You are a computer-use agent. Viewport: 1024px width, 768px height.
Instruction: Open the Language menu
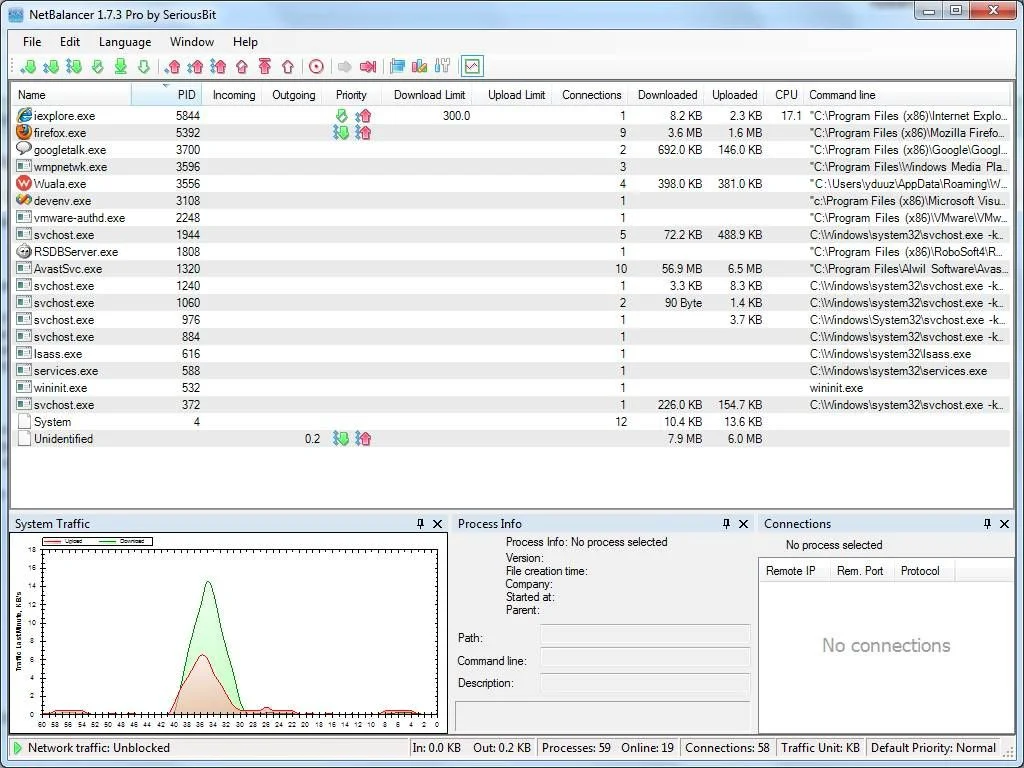[125, 42]
